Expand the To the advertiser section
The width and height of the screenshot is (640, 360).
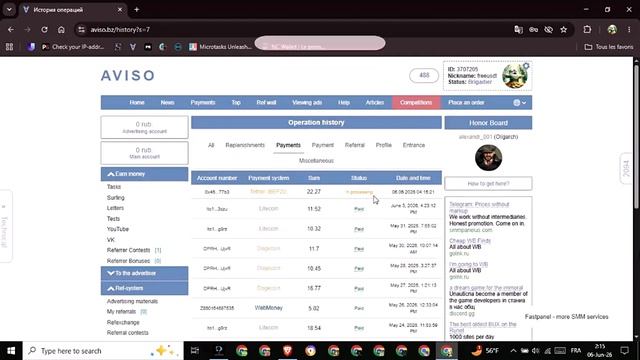[x=144, y=273]
